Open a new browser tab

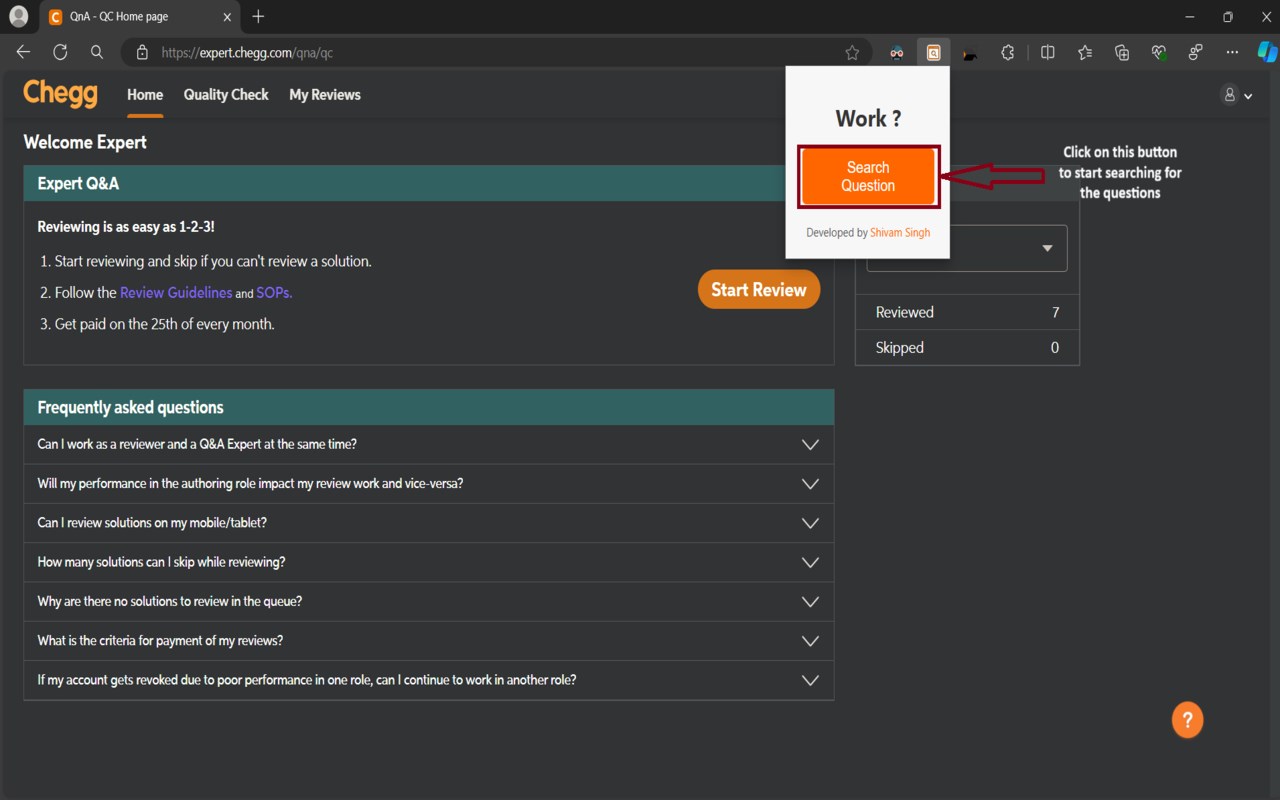[258, 16]
